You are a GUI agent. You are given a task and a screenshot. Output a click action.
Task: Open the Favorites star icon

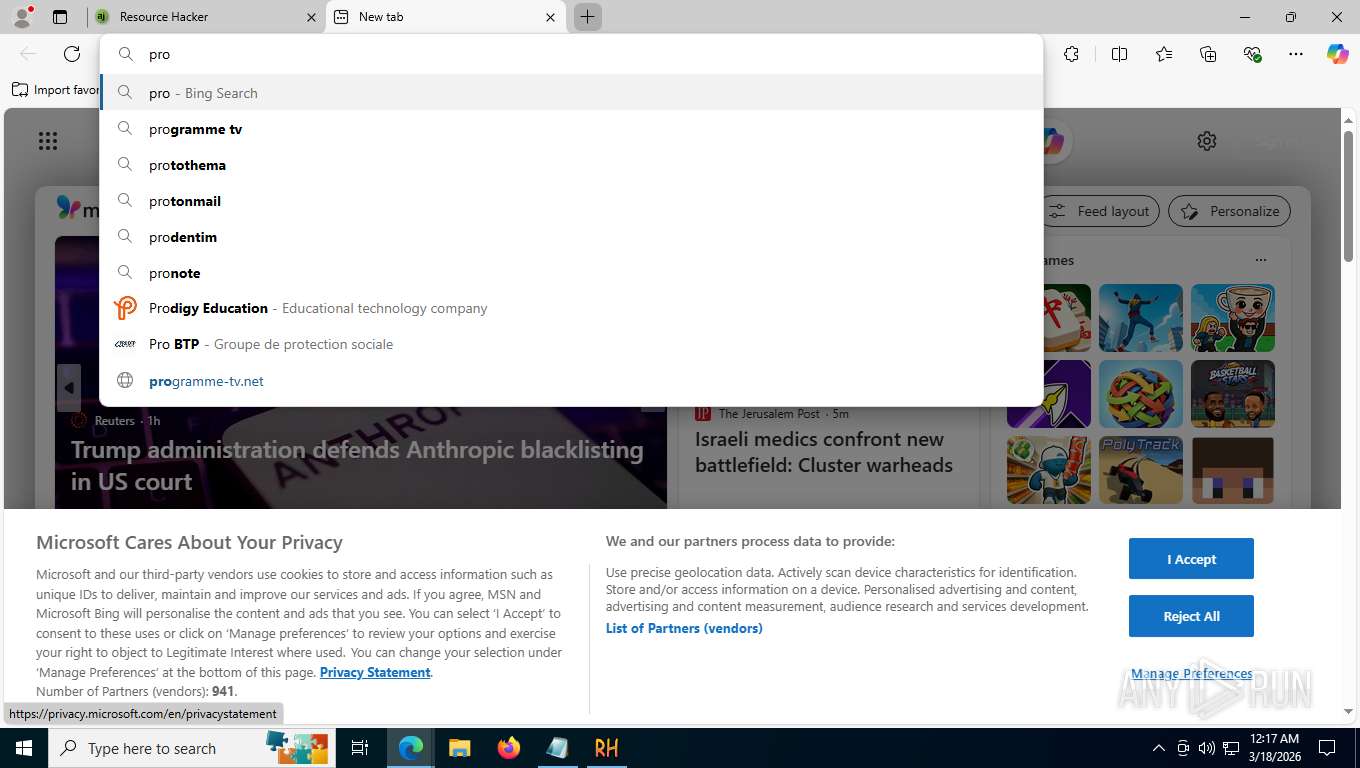point(1164,54)
